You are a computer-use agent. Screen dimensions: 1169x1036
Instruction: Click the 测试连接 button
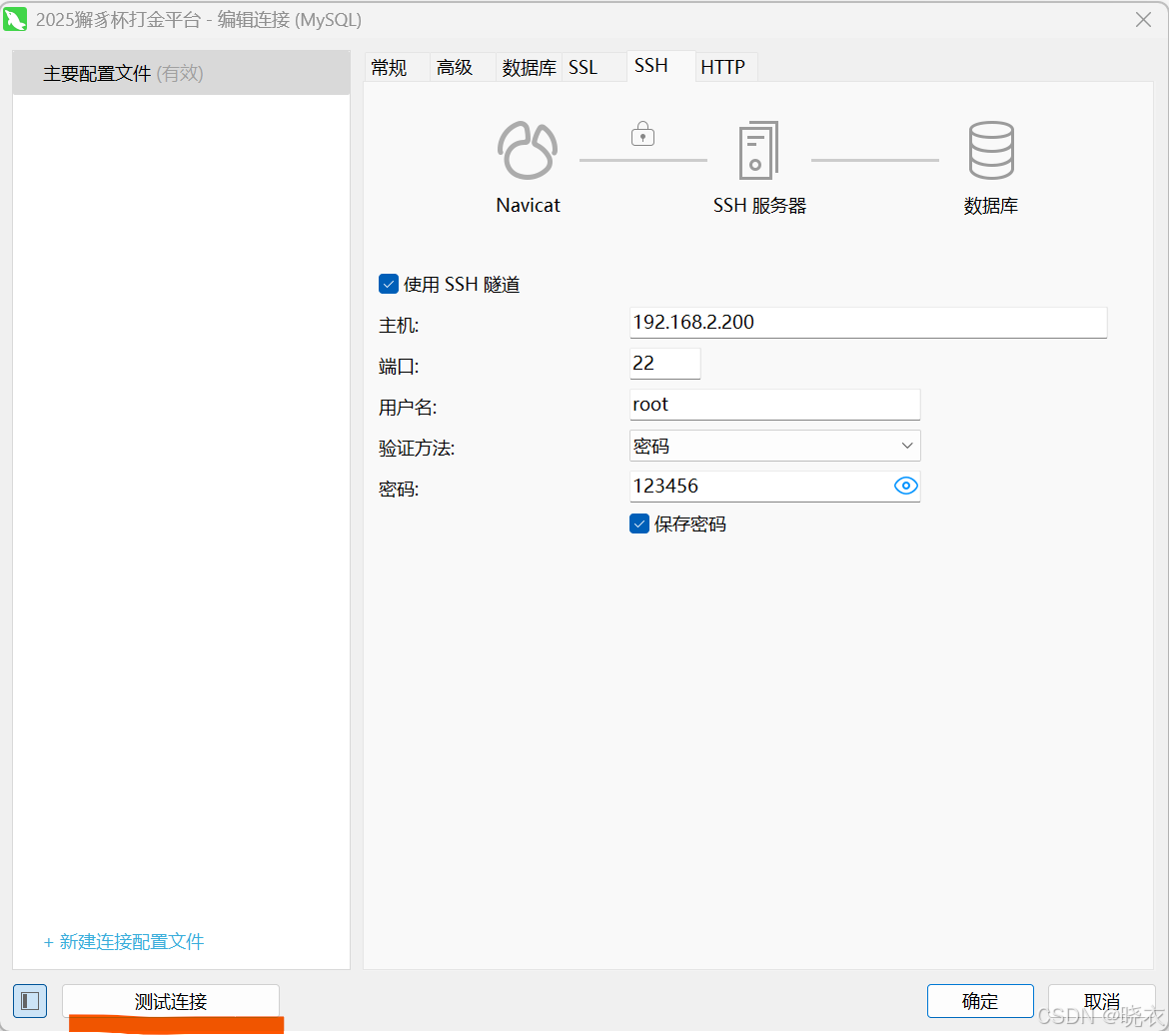171,1001
